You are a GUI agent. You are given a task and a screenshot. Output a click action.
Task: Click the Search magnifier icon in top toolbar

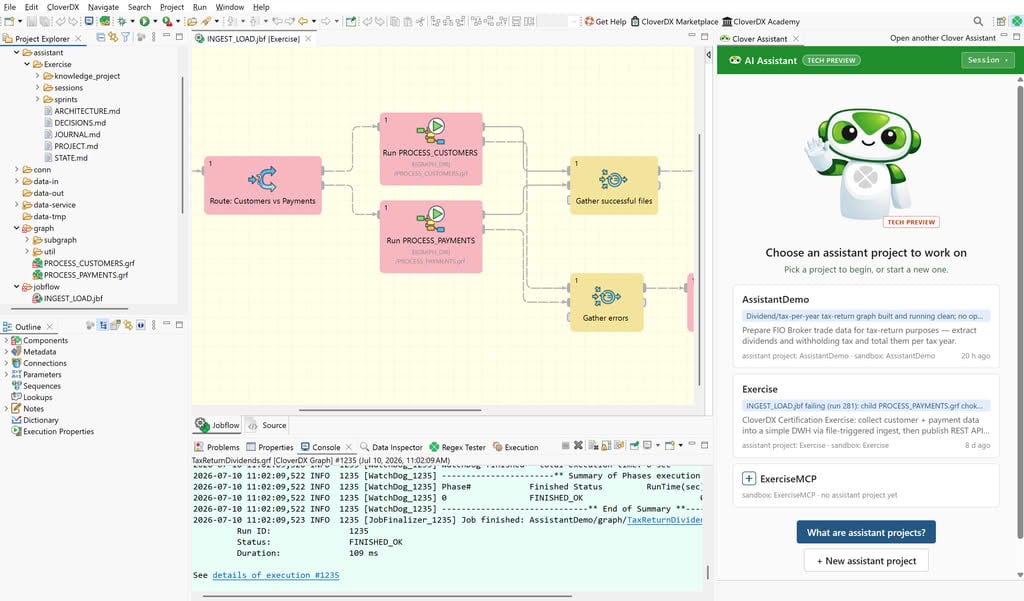tap(978, 22)
